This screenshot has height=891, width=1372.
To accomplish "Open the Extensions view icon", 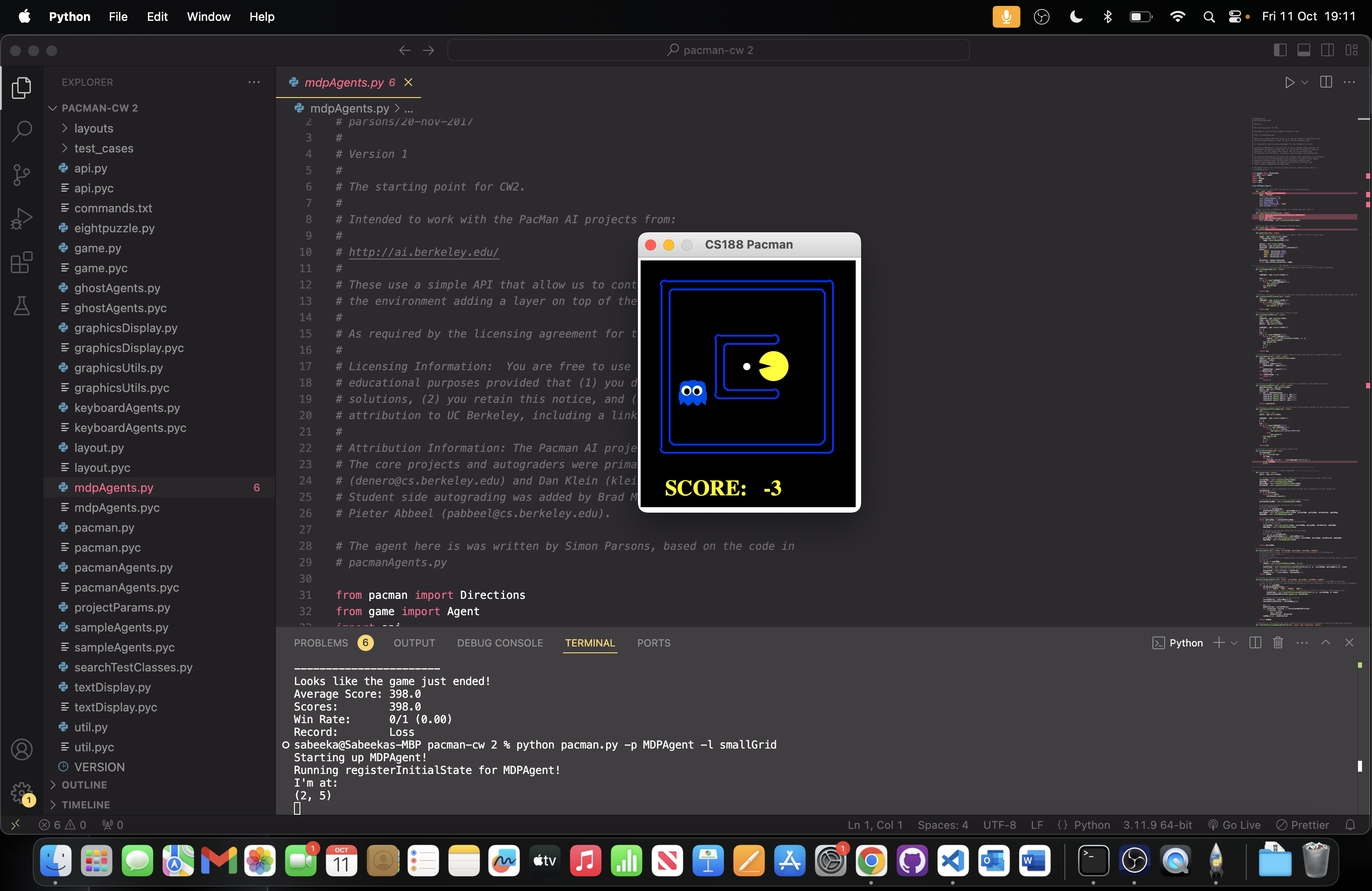I will tap(21, 263).
